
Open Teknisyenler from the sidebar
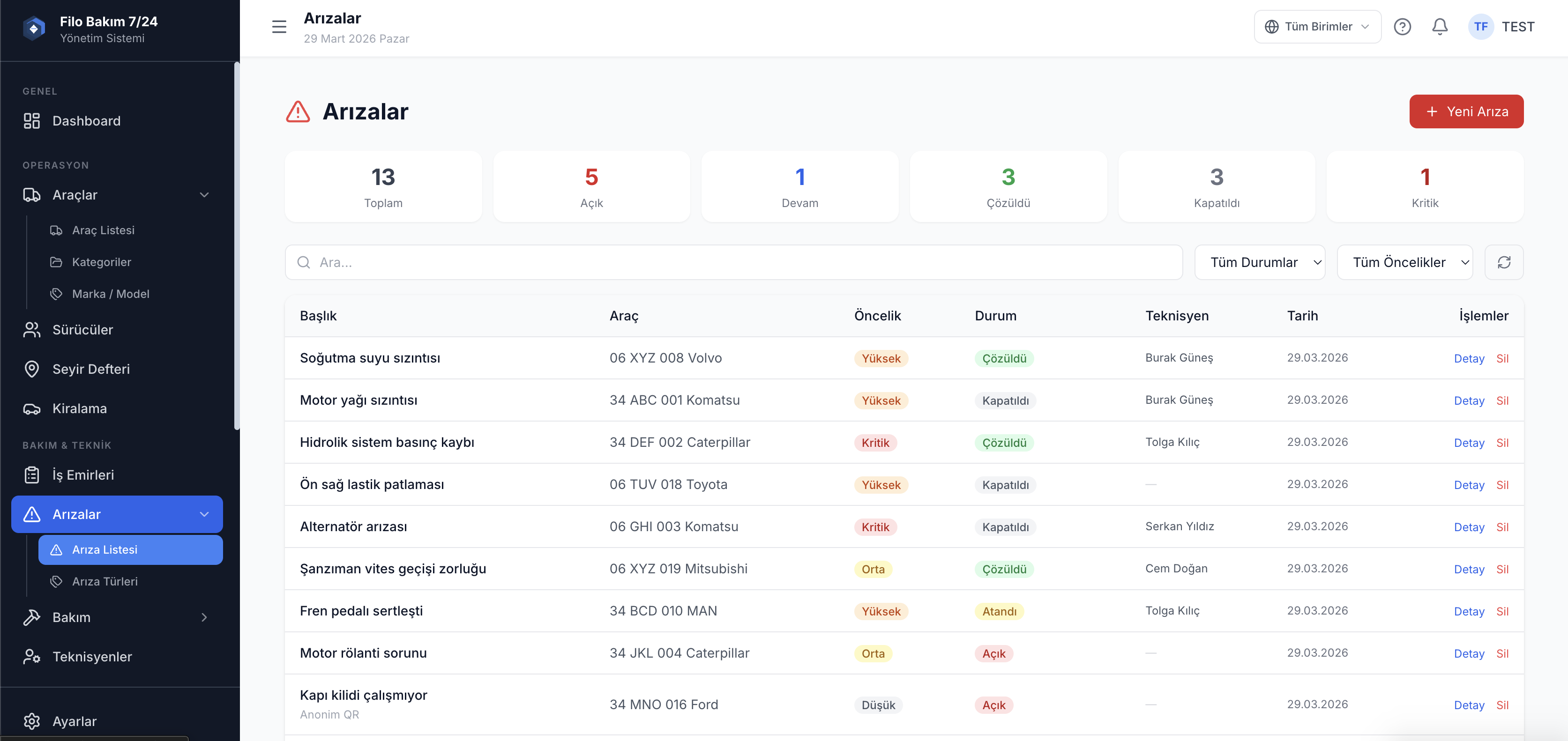click(92, 656)
